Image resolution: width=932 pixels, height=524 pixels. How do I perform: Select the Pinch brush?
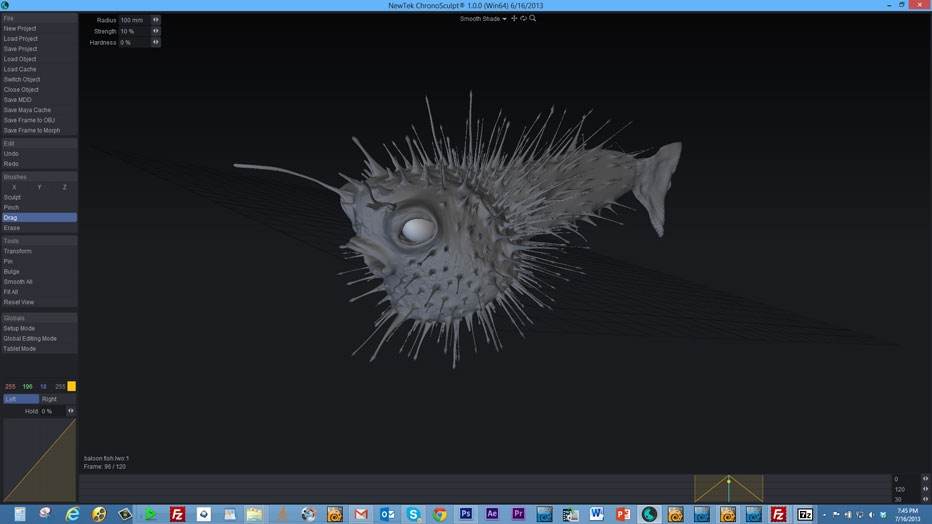(x=12, y=207)
